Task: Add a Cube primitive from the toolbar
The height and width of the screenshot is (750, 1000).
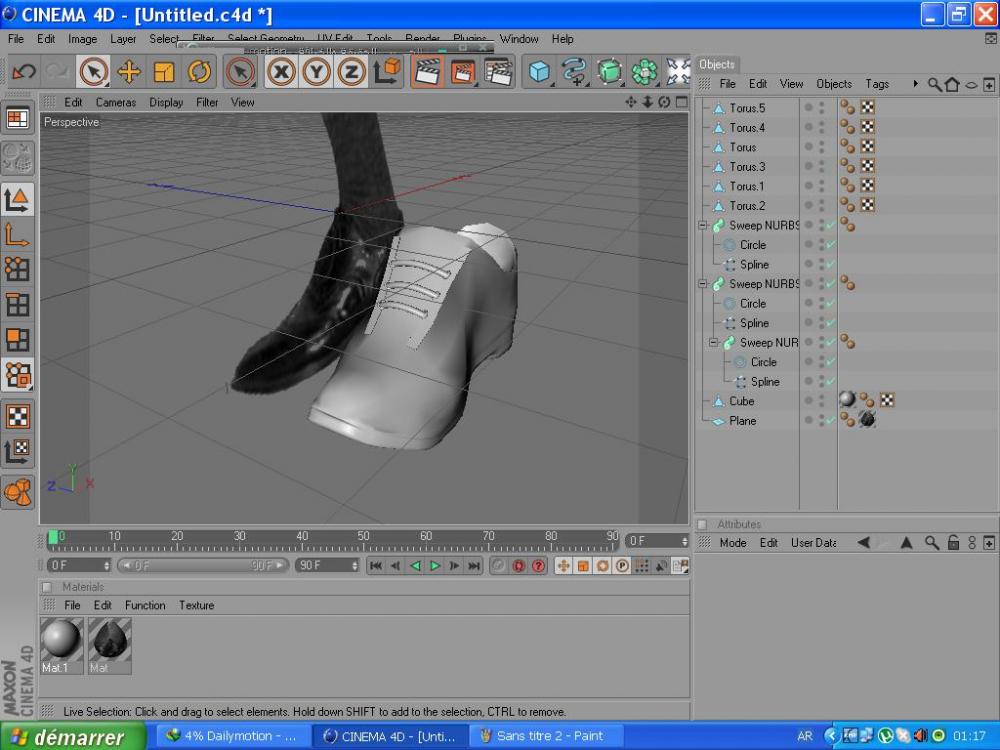Action: (x=540, y=72)
